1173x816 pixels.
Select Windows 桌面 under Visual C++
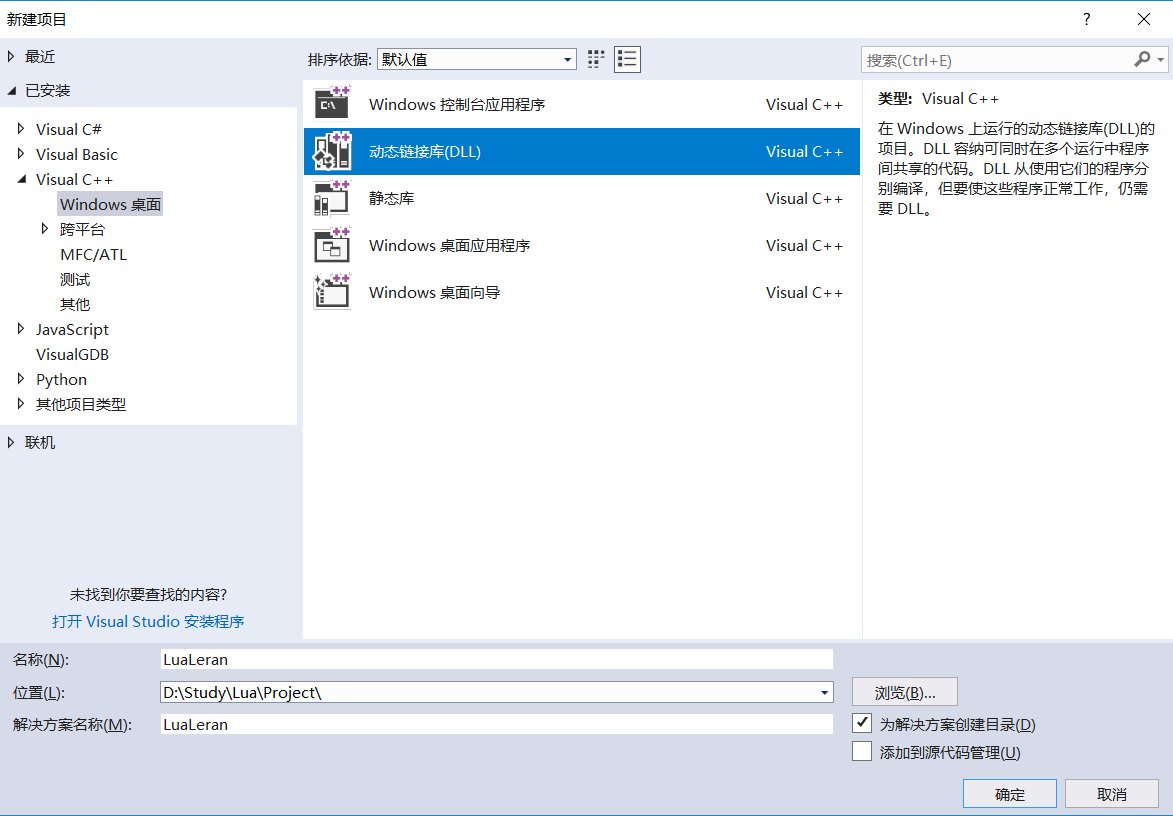[110, 203]
